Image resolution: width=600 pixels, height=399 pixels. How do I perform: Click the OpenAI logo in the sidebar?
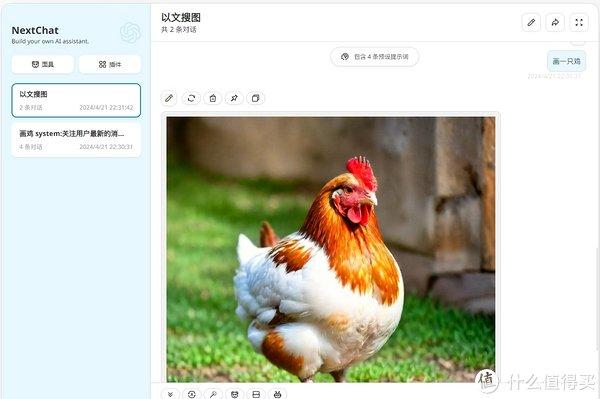(x=130, y=33)
